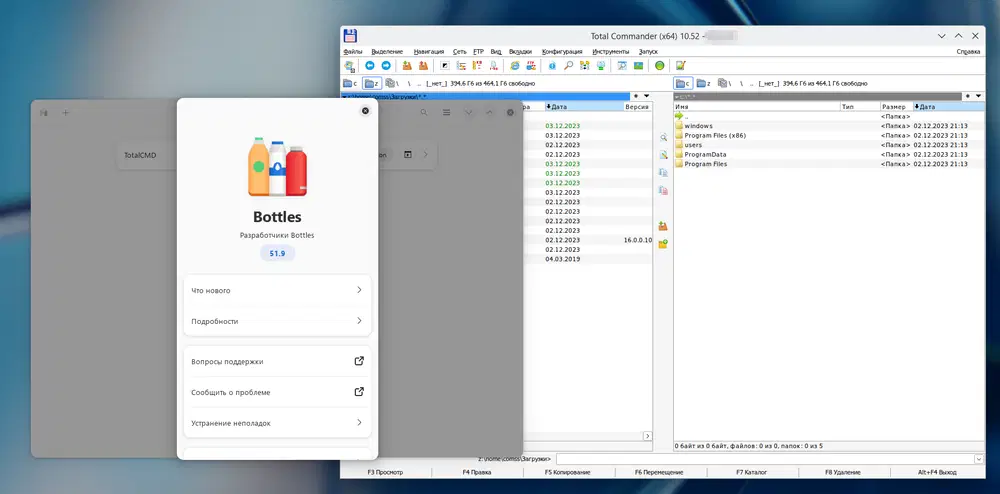This screenshot has width=1000, height=494.
Task: Sort right panel by Имя column
Action: (x=757, y=107)
